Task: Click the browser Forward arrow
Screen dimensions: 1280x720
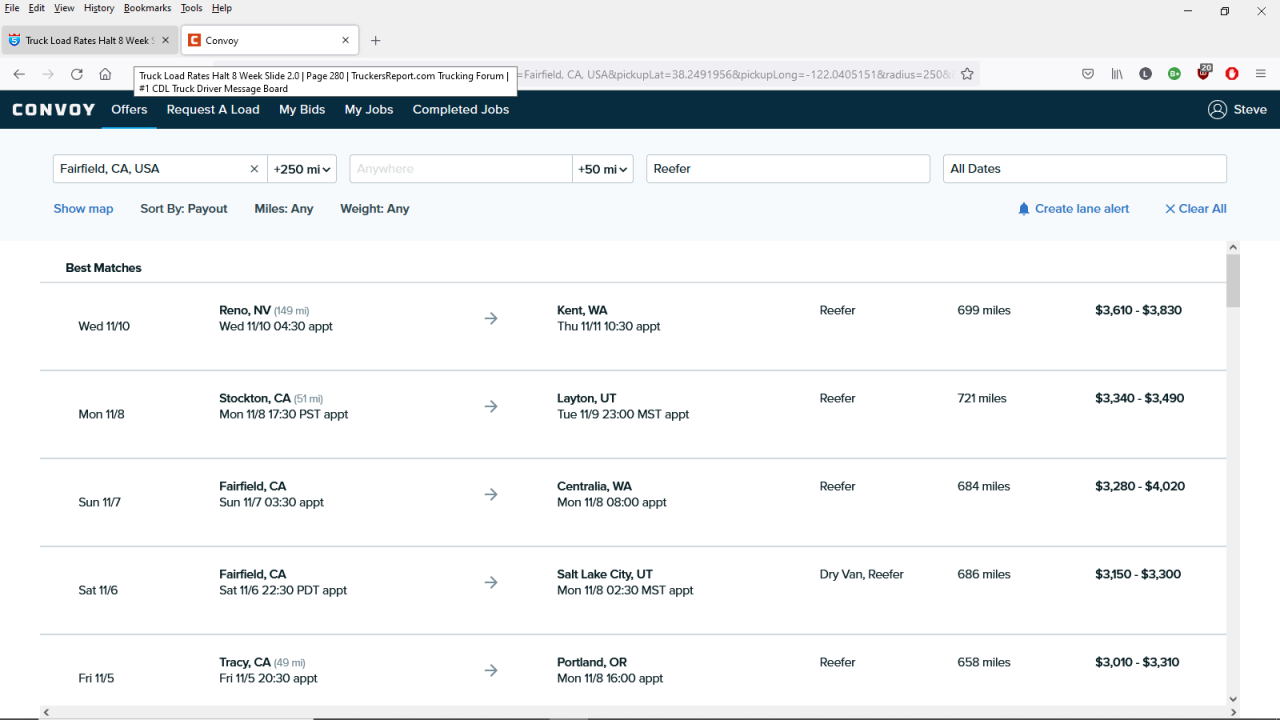Action: click(x=48, y=74)
